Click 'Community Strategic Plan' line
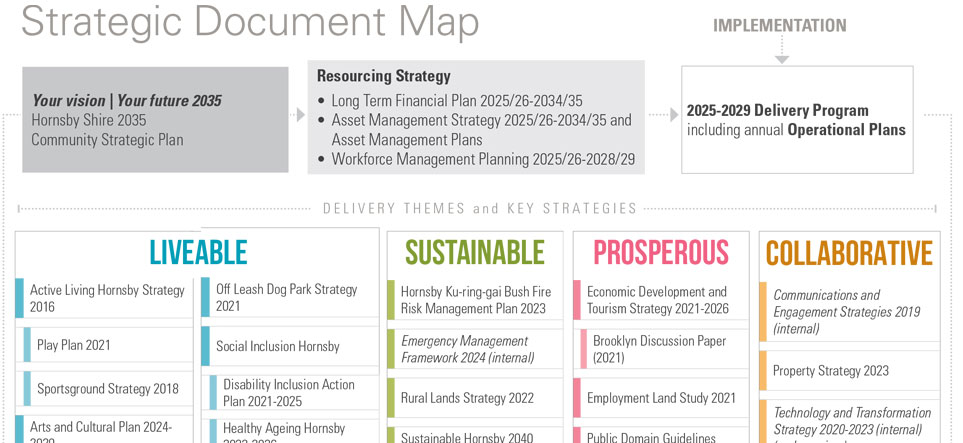 click(107, 139)
